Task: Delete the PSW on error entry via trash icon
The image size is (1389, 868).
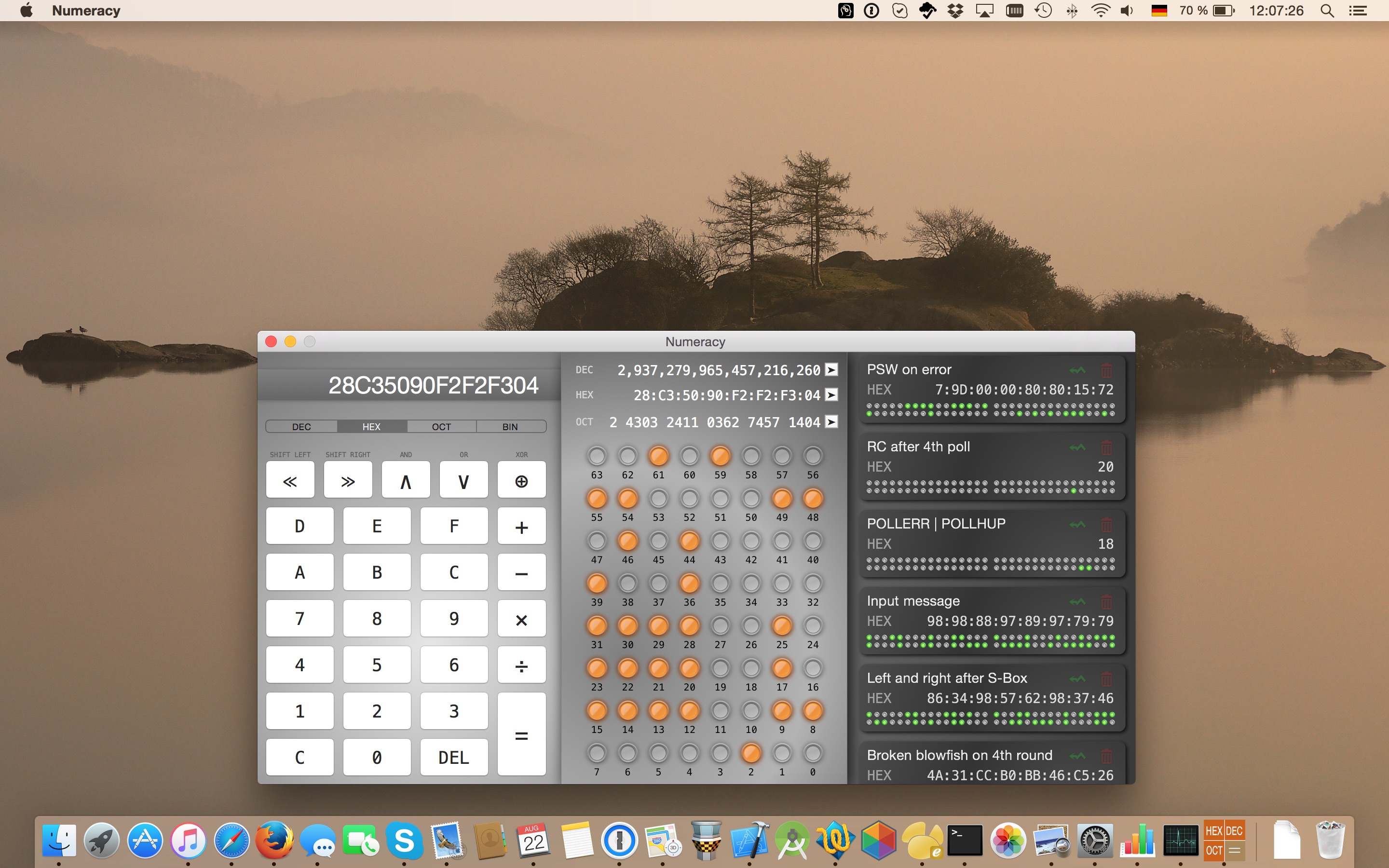Action: (x=1106, y=370)
